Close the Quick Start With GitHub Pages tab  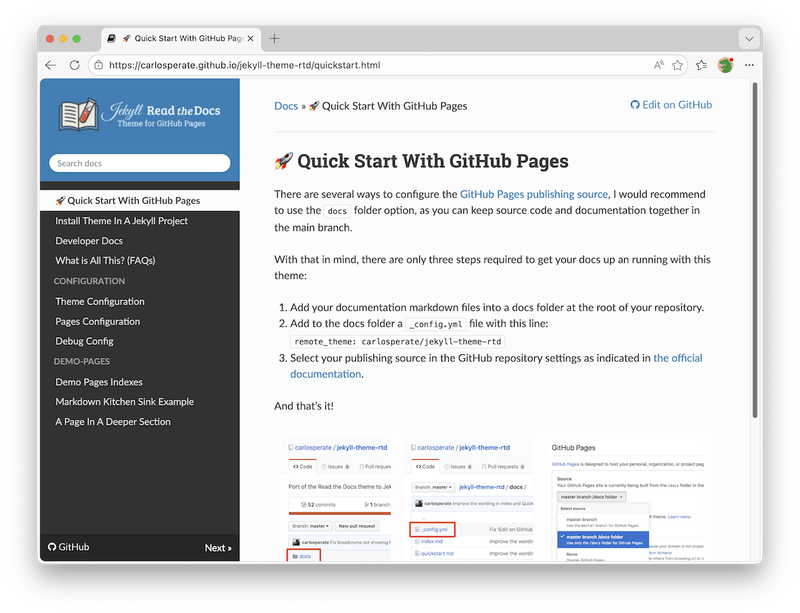[x=251, y=38]
